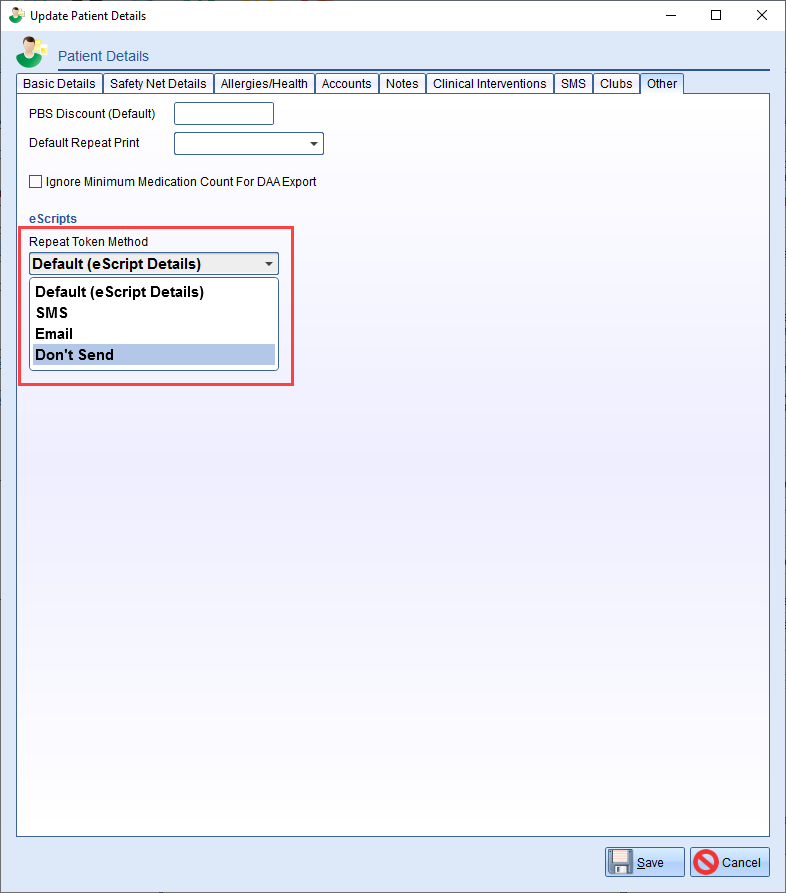Image resolution: width=786 pixels, height=893 pixels.
Task: Choose SMS in the token method list
Action: pos(154,313)
